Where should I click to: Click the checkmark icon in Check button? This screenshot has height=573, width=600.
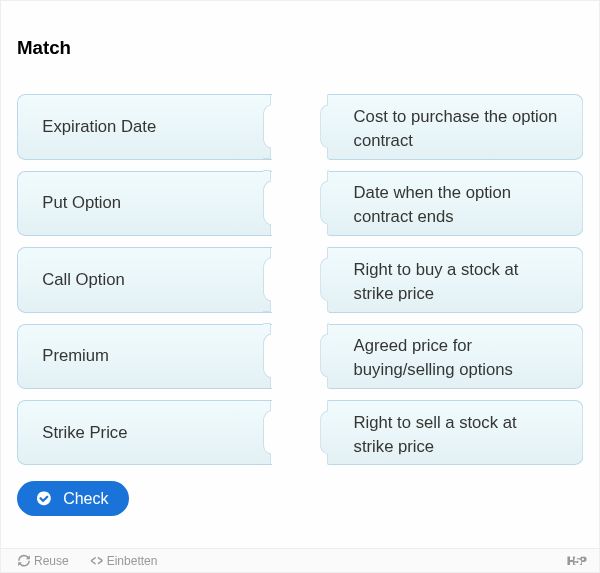tap(44, 498)
